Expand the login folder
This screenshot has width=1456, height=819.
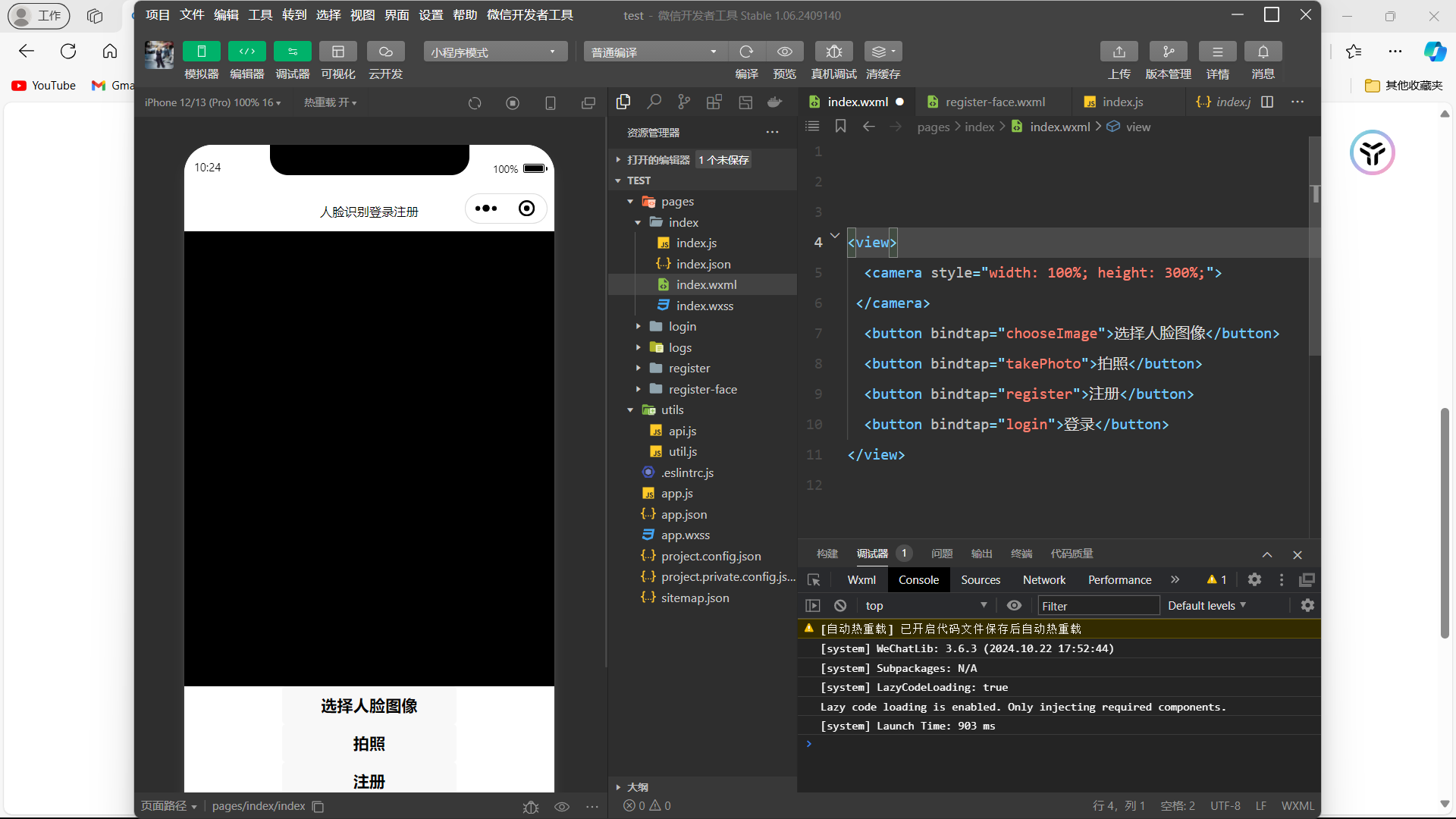682,327
